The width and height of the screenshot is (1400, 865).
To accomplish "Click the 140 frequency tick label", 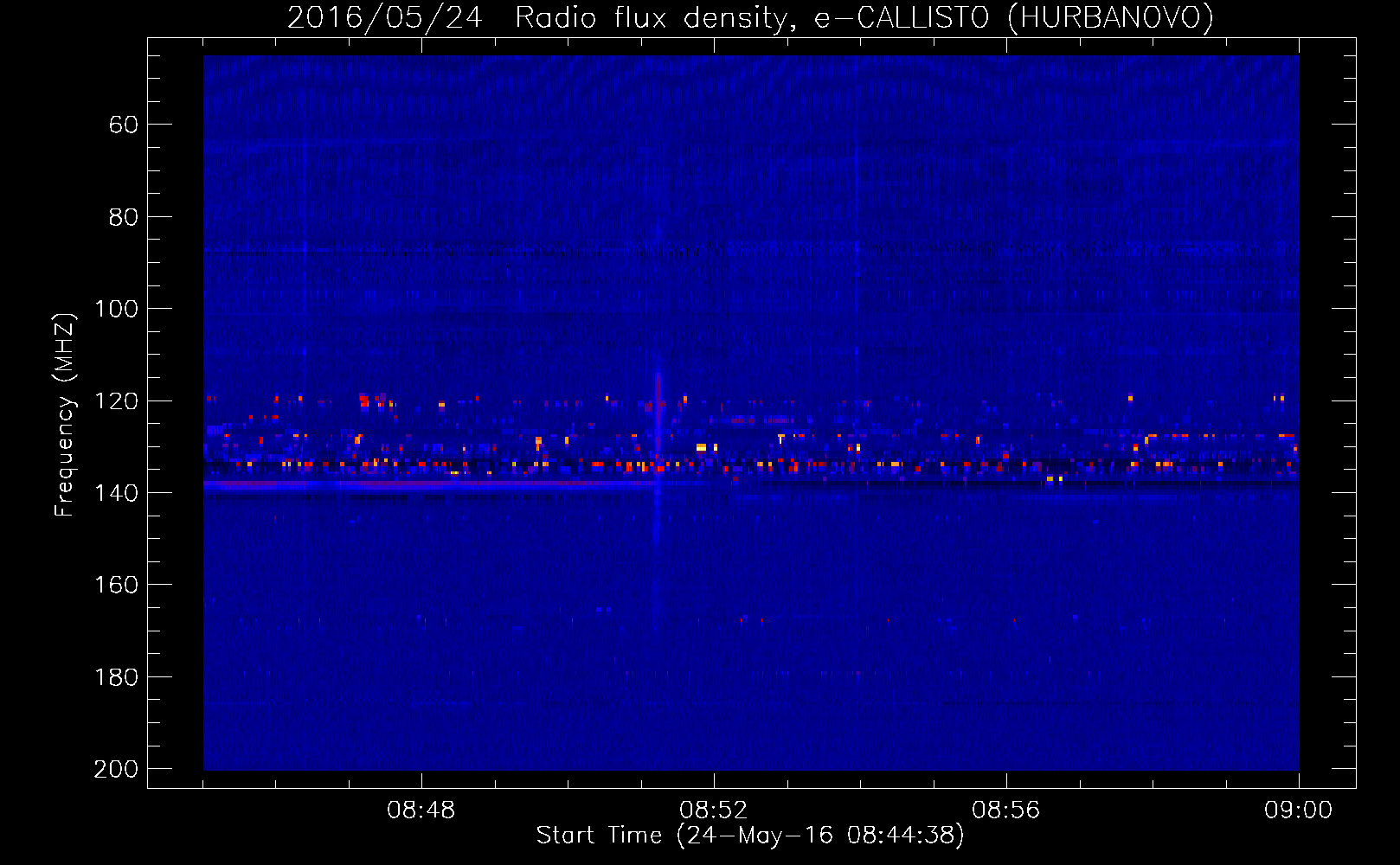I will (x=116, y=493).
